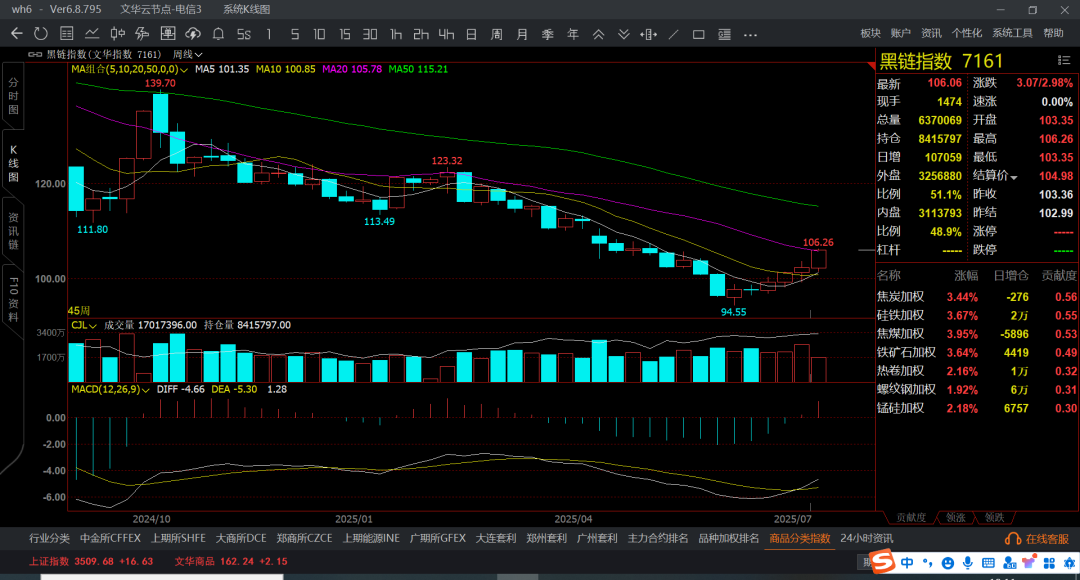The width and height of the screenshot is (1080, 580).
Task: Go back with the left arrow icon
Action: (17, 34)
